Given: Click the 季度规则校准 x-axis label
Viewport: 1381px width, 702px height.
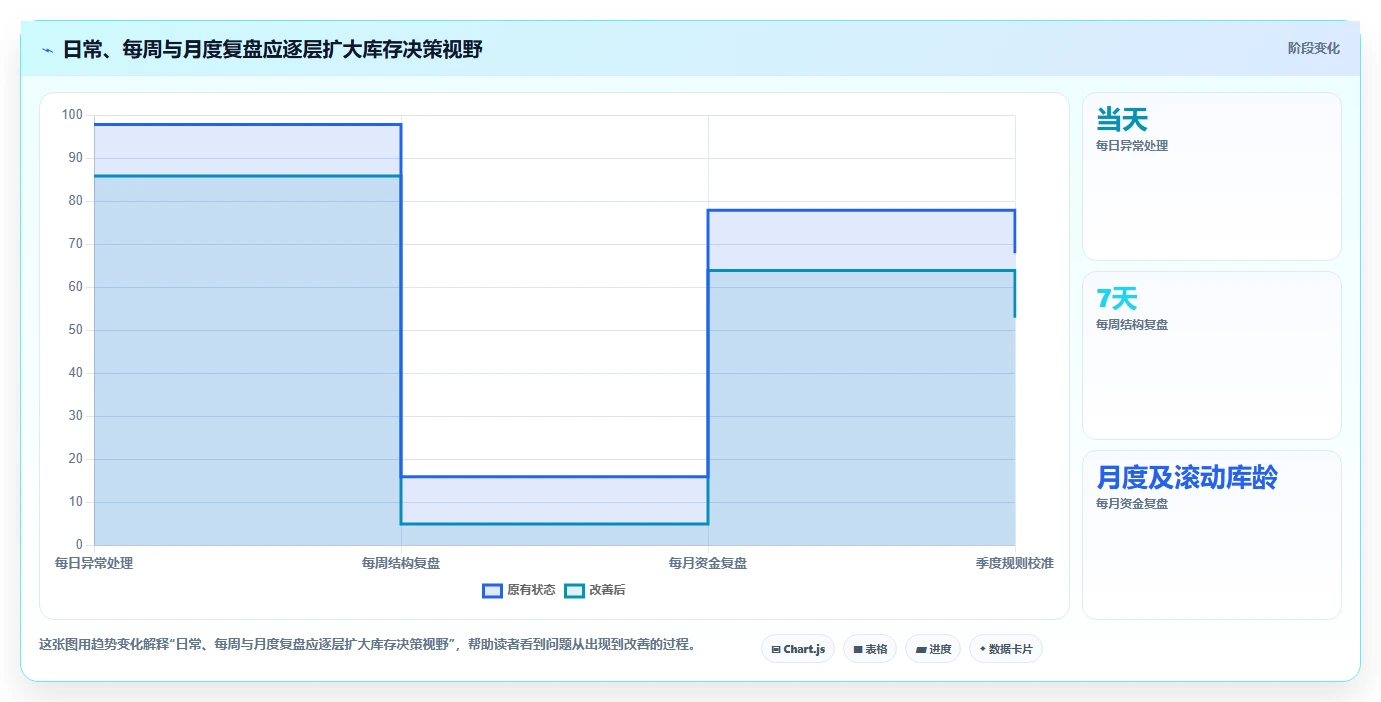Looking at the screenshot, I should (x=1015, y=563).
